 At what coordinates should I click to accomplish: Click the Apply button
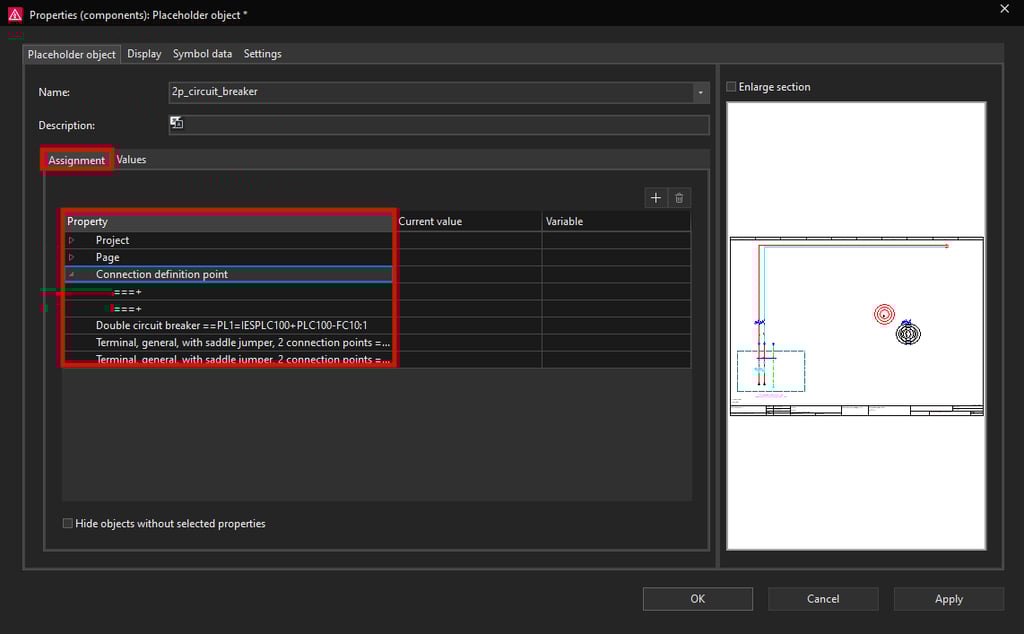948,599
